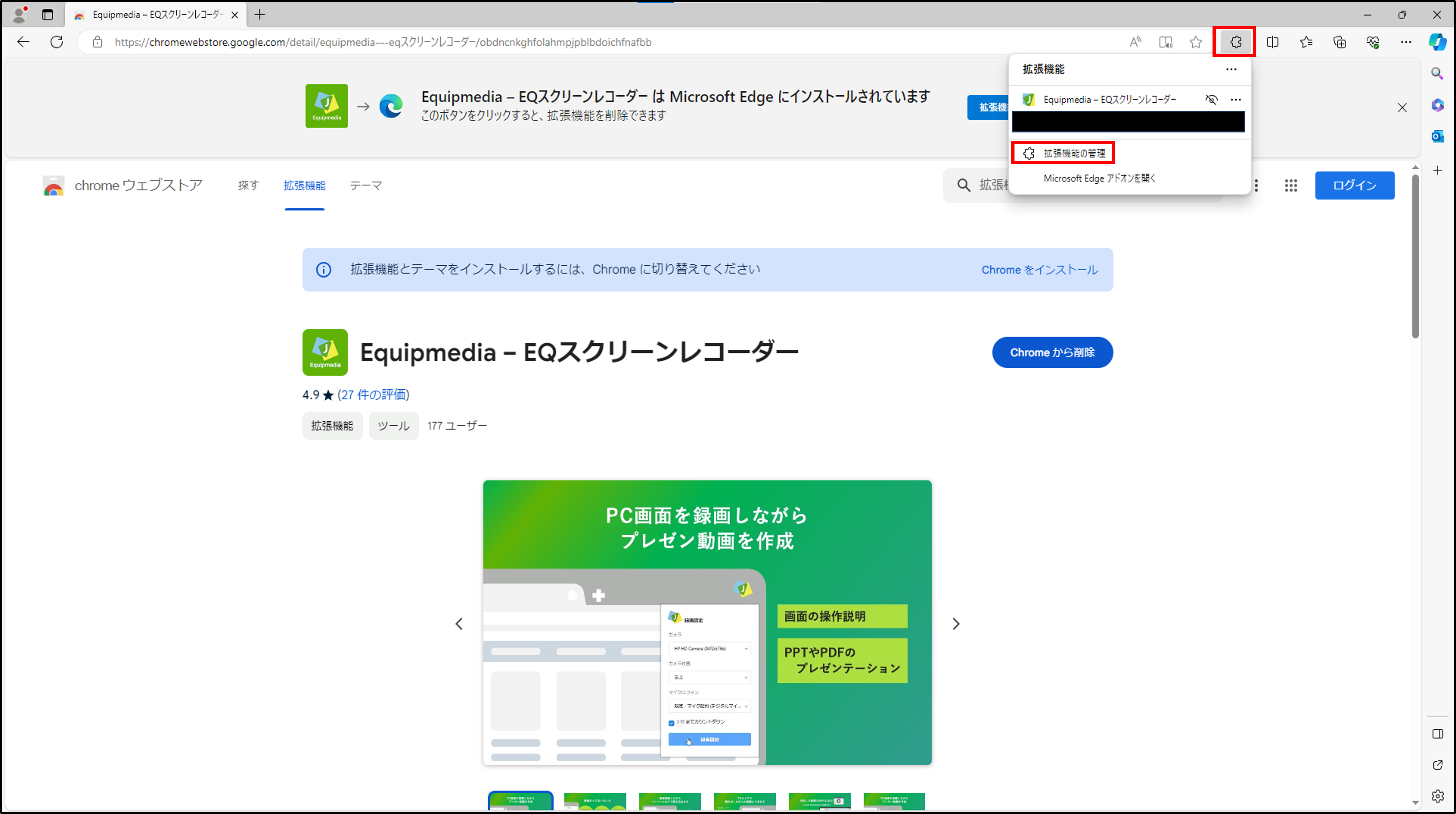Open Copilot sidebar icon
Viewport: 1456px width, 814px height.
[x=1437, y=42]
